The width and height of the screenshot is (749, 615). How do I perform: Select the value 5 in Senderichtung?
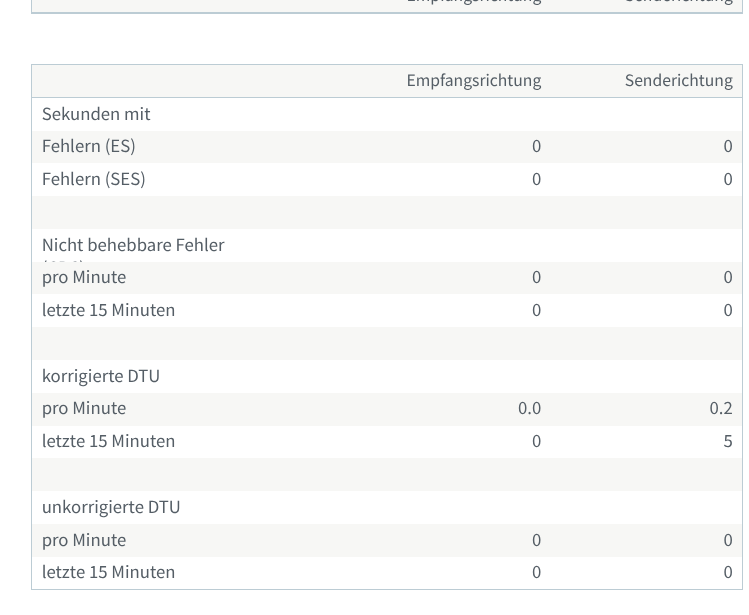tap(727, 441)
